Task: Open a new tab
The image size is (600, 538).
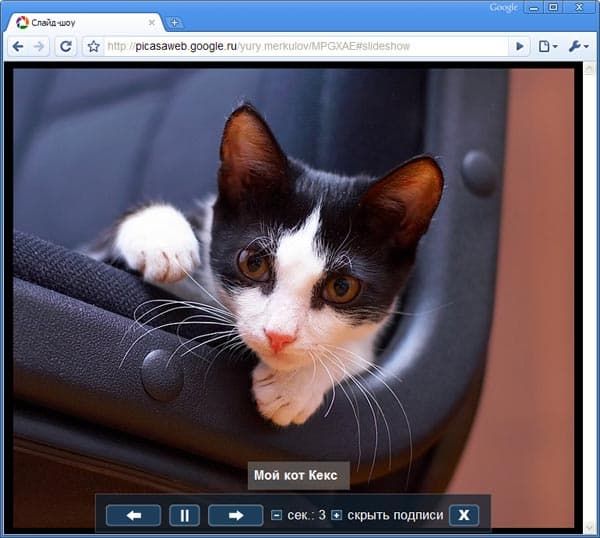Action: (x=174, y=23)
